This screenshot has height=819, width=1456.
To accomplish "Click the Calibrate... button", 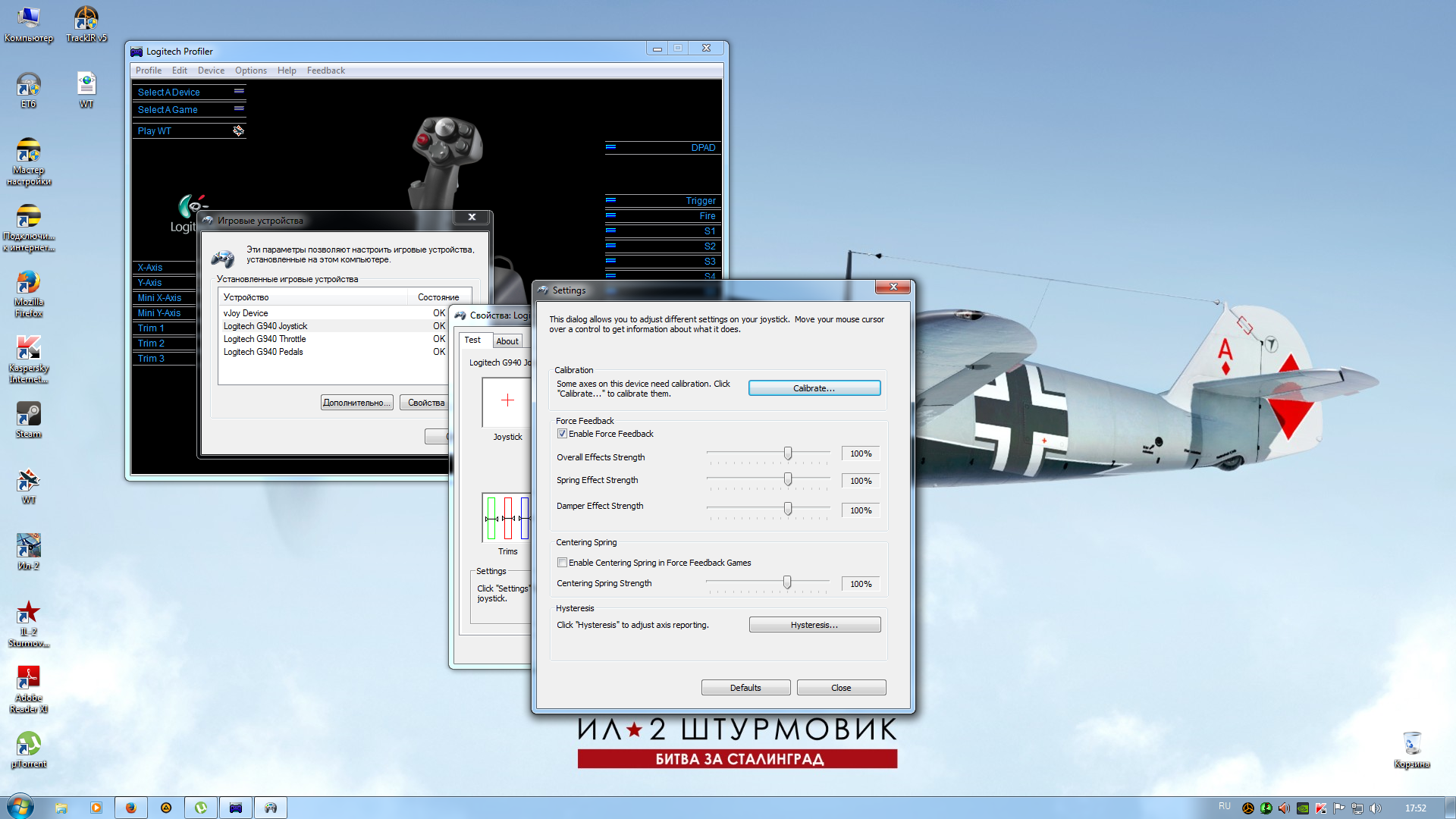I will point(814,388).
